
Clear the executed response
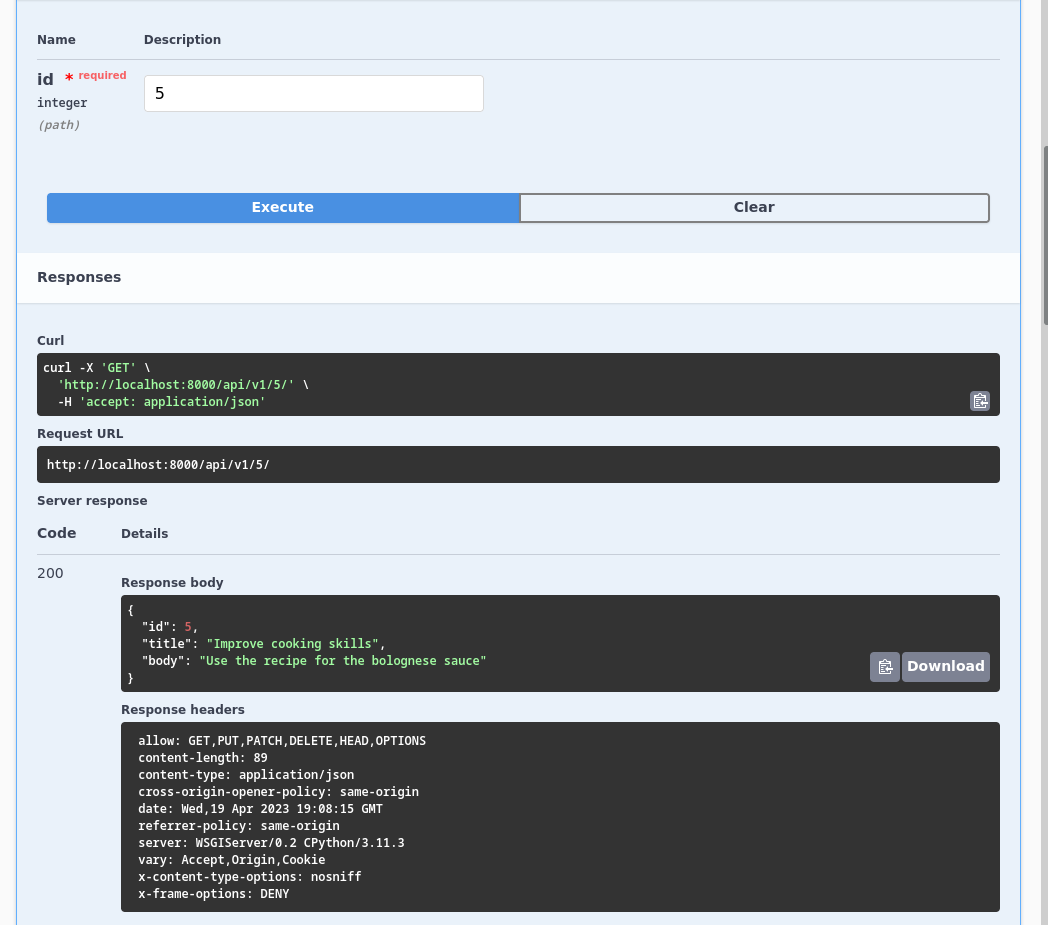pyautogui.click(x=754, y=207)
